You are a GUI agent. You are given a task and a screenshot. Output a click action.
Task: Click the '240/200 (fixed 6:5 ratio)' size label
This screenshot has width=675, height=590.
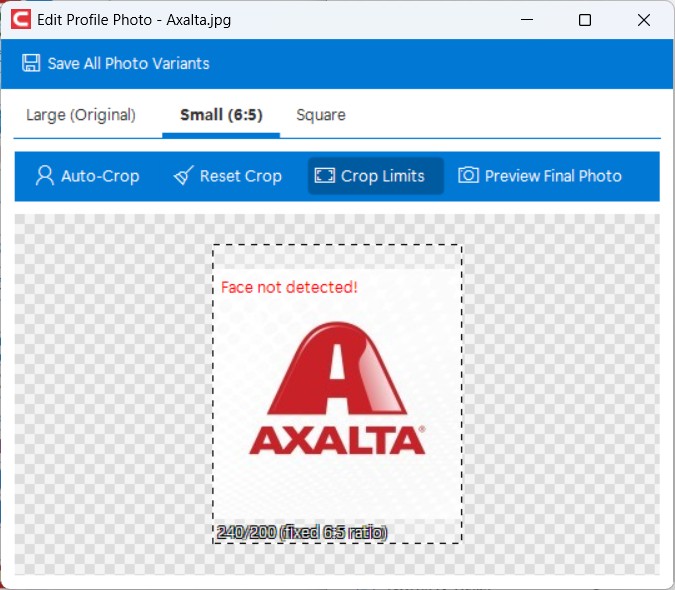(x=302, y=532)
